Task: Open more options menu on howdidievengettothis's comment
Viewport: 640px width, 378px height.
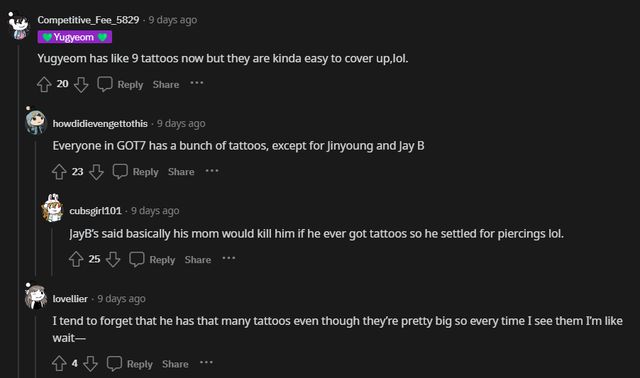Action: tap(212, 171)
